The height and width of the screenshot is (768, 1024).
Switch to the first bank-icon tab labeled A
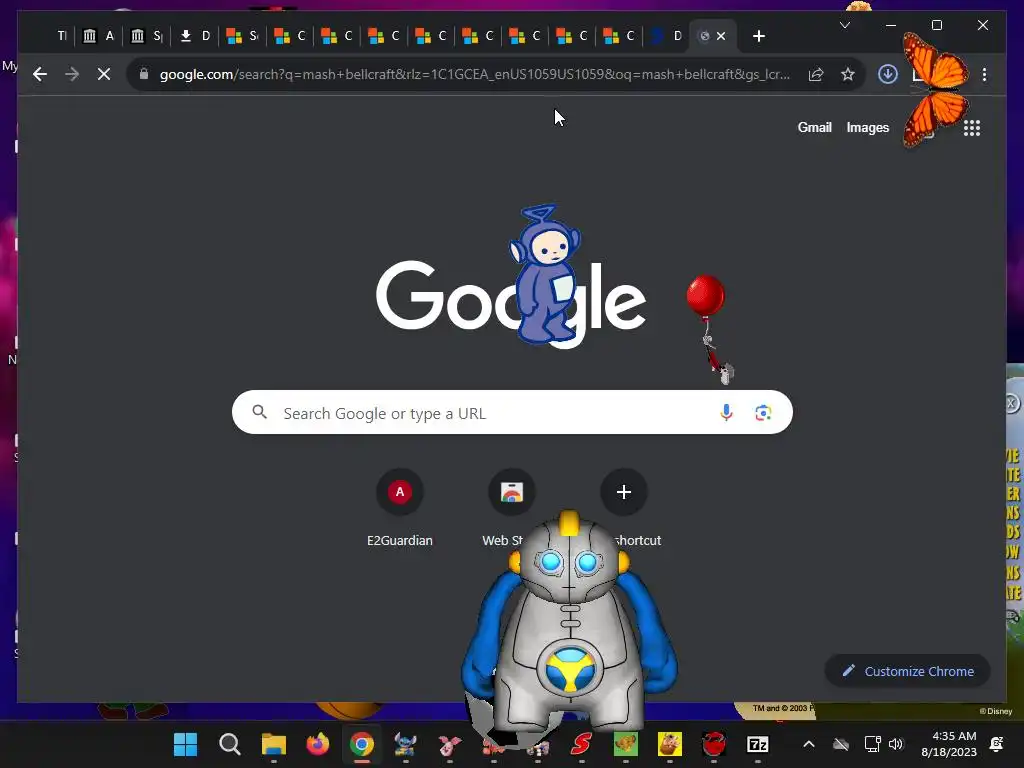click(99, 36)
